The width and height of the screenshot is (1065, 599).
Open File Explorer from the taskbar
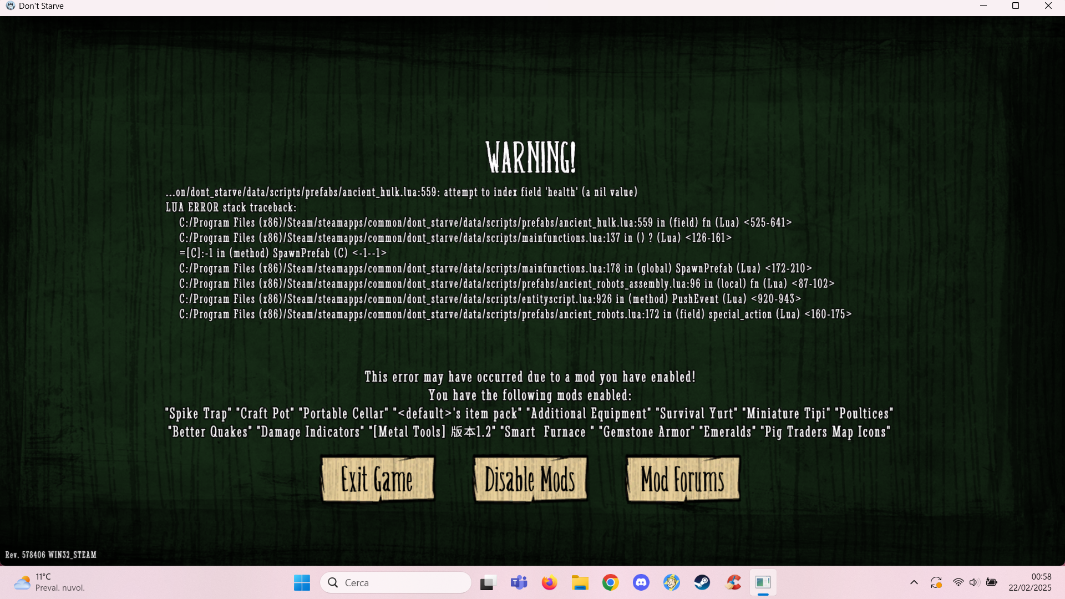pos(580,582)
